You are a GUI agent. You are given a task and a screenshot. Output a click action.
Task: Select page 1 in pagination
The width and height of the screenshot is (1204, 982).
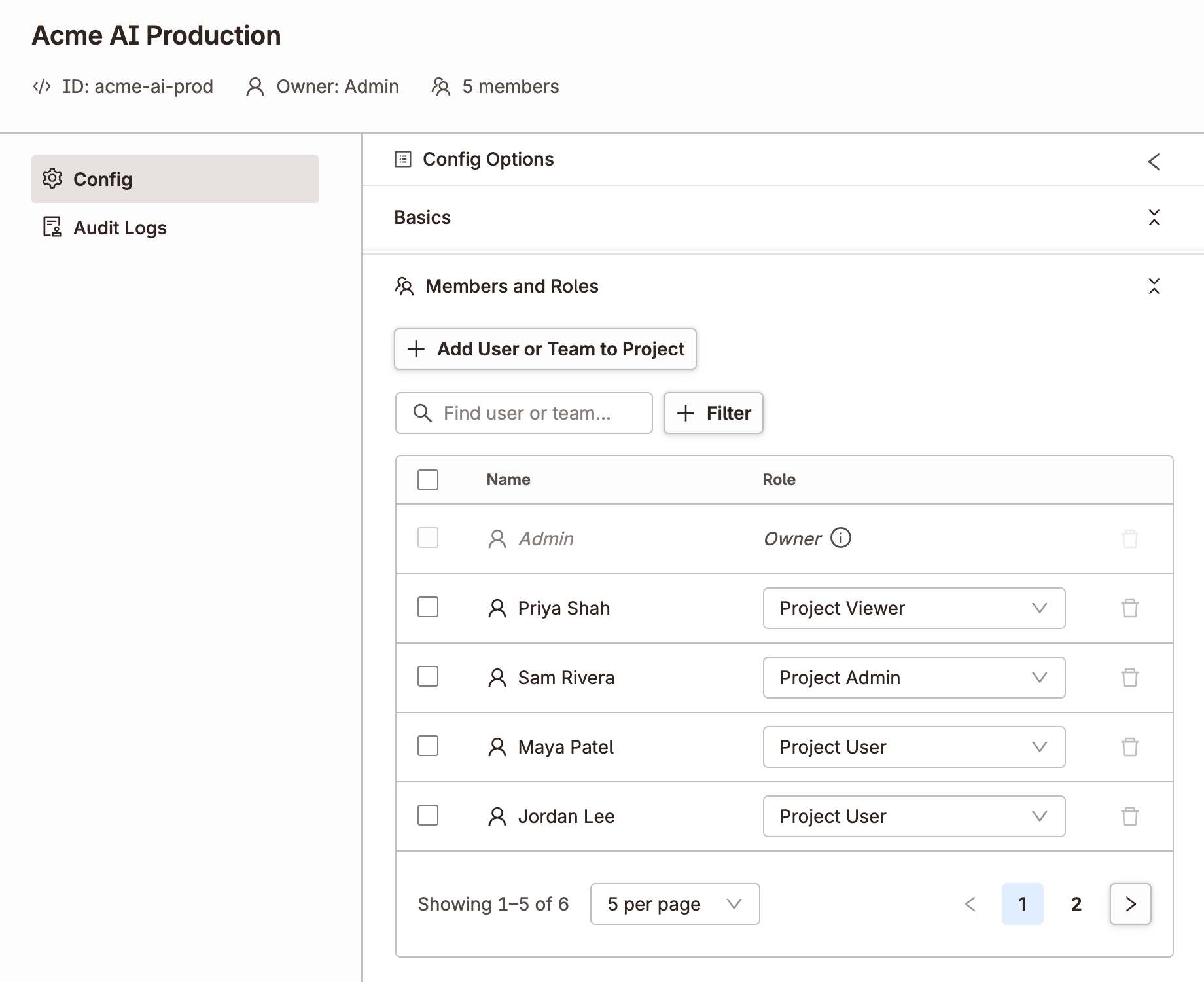click(1022, 904)
